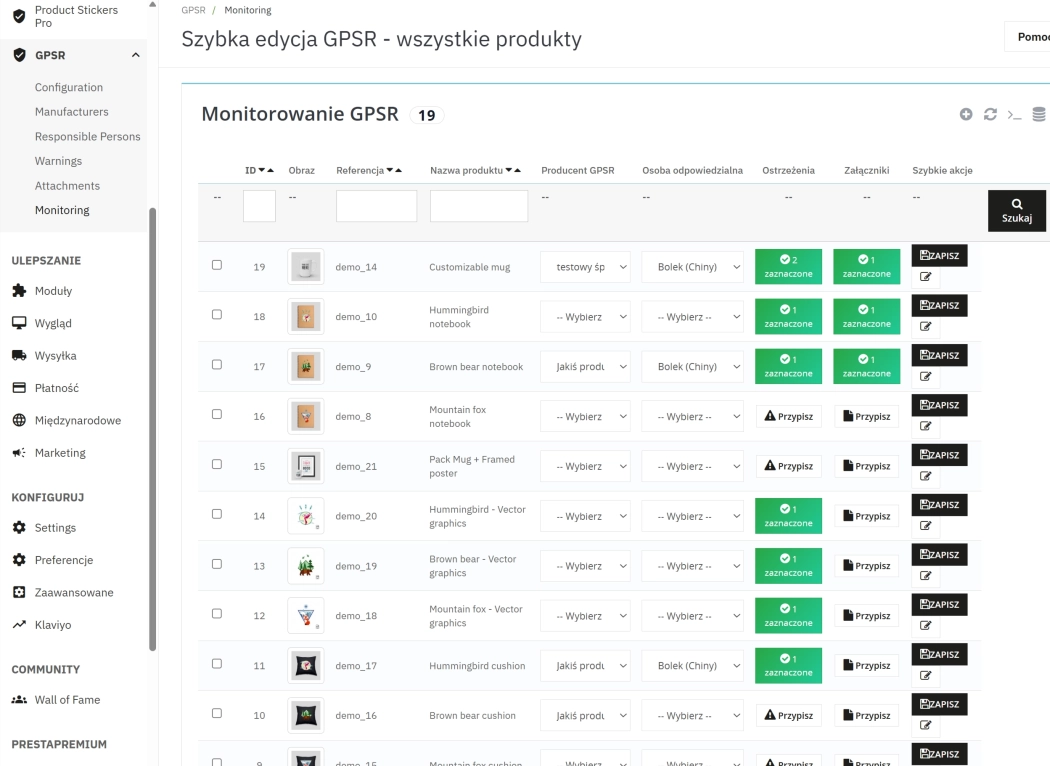This screenshot has height=766, width=1050.
Task: Refresh the Monitorowanie GPSR list
Action: (x=990, y=114)
